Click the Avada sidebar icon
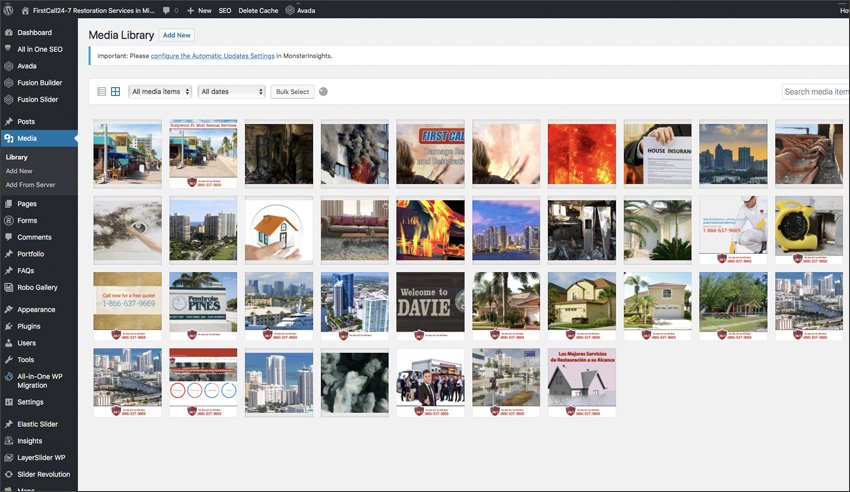This screenshot has width=850, height=492. coord(9,66)
